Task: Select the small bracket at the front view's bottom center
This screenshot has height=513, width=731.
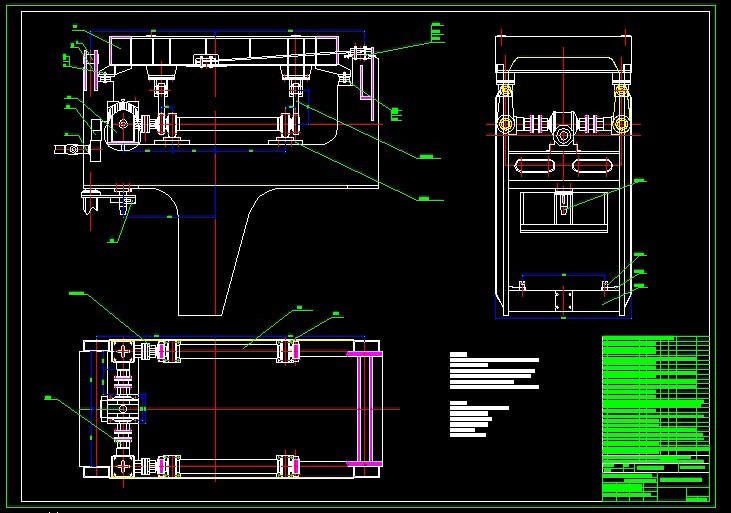Action: pyautogui.click(x=563, y=300)
